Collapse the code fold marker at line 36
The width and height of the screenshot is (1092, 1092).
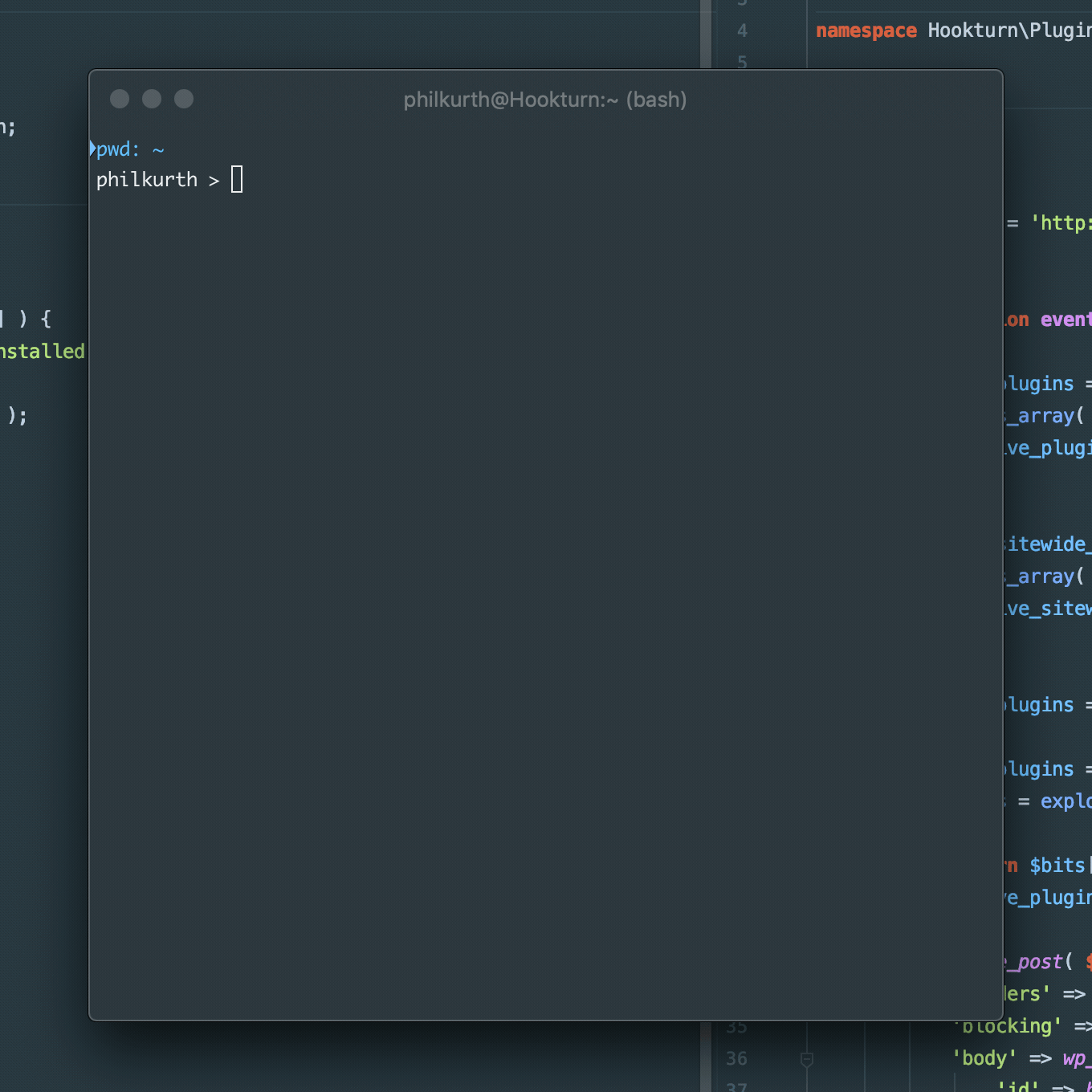click(x=807, y=1060)
